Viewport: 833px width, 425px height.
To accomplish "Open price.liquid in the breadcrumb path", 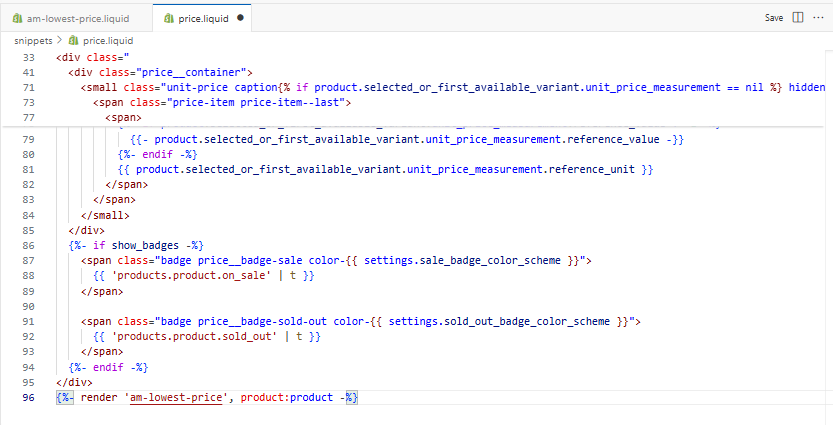I will 108,40.
